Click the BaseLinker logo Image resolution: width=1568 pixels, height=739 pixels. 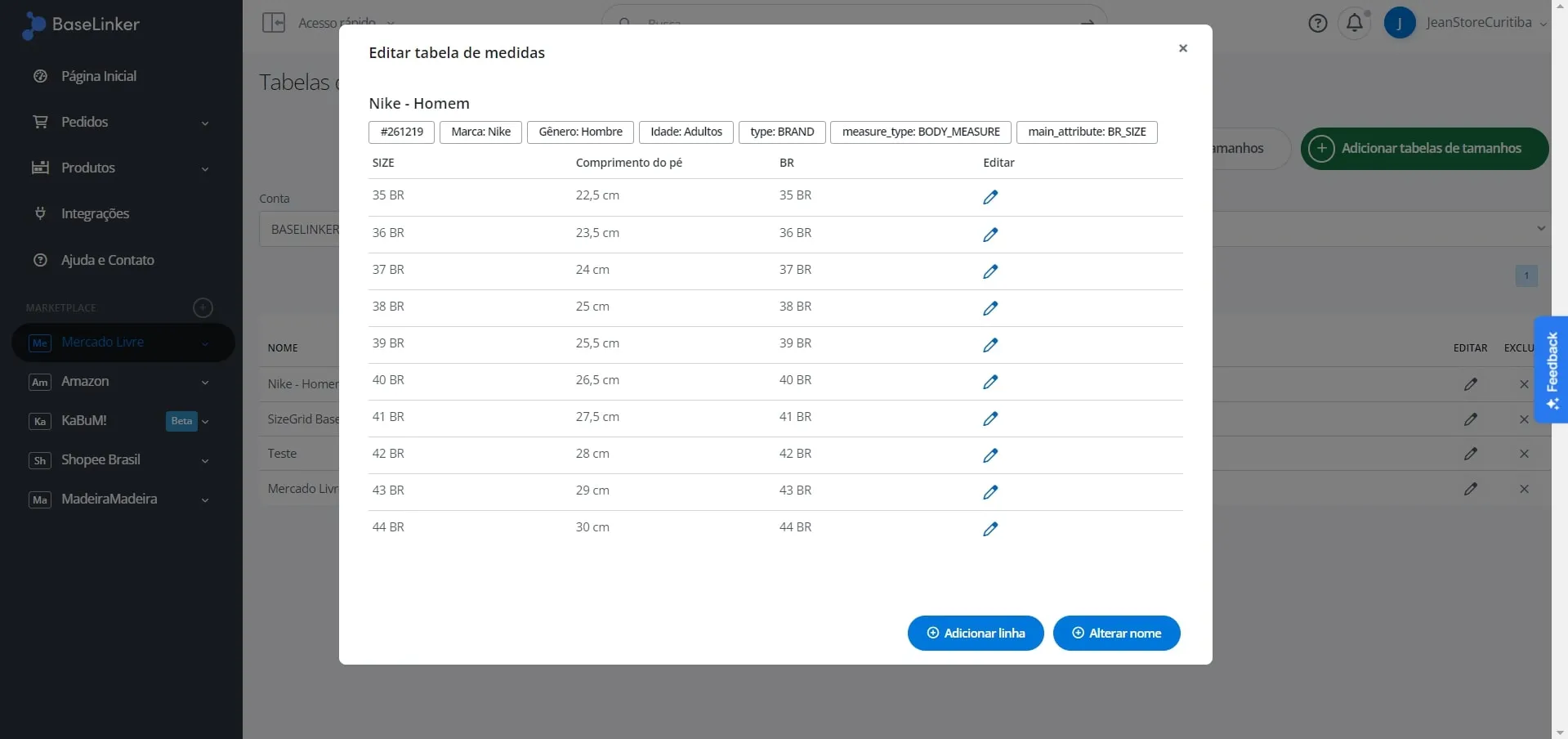click(x=81, y=25)
